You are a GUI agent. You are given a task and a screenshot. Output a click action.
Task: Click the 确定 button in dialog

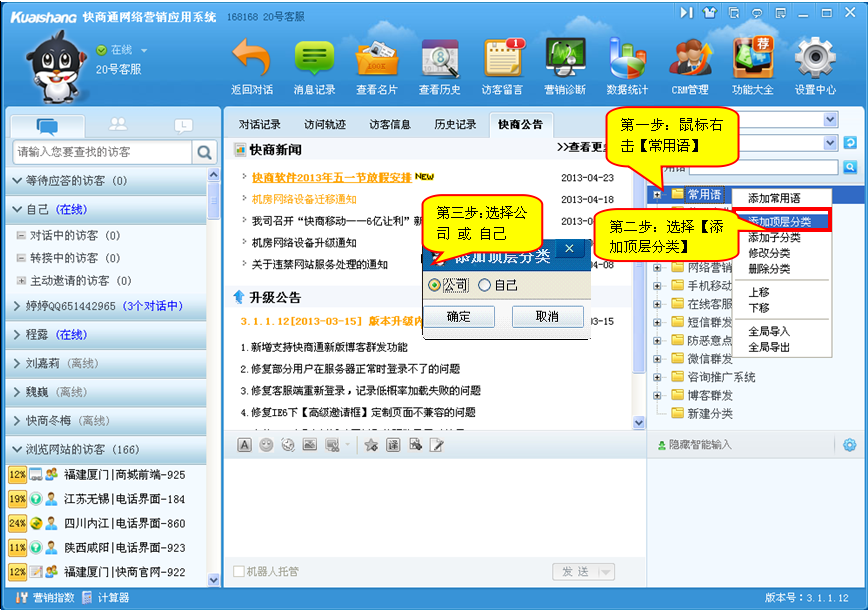459,317
